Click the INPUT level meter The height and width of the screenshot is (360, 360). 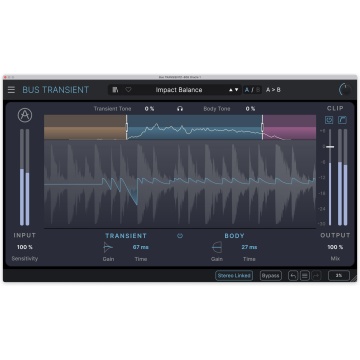point(25,177)
